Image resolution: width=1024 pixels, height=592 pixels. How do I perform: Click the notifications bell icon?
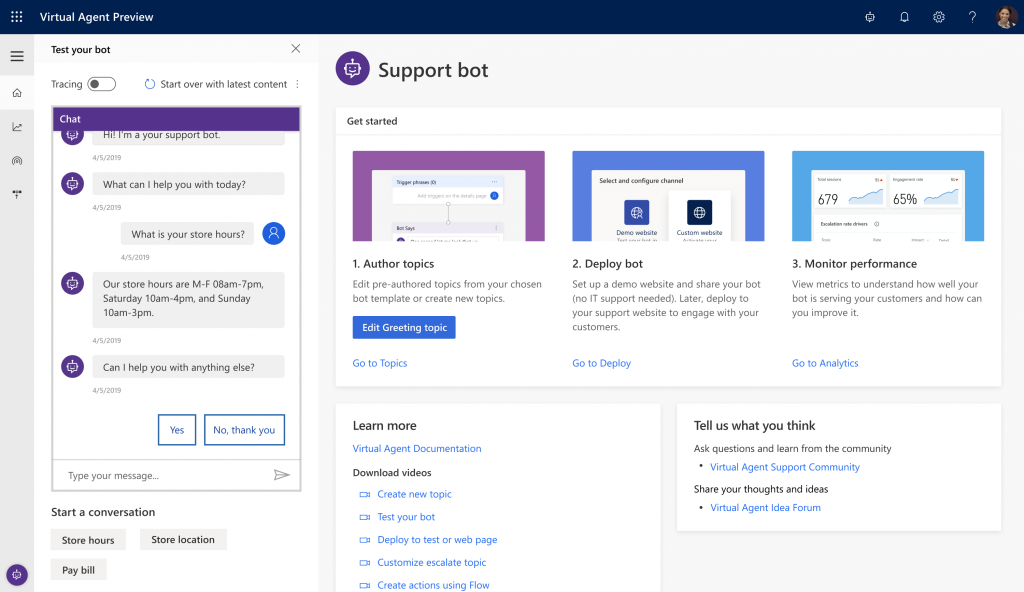pyautogui.click(x=904, y=17)
